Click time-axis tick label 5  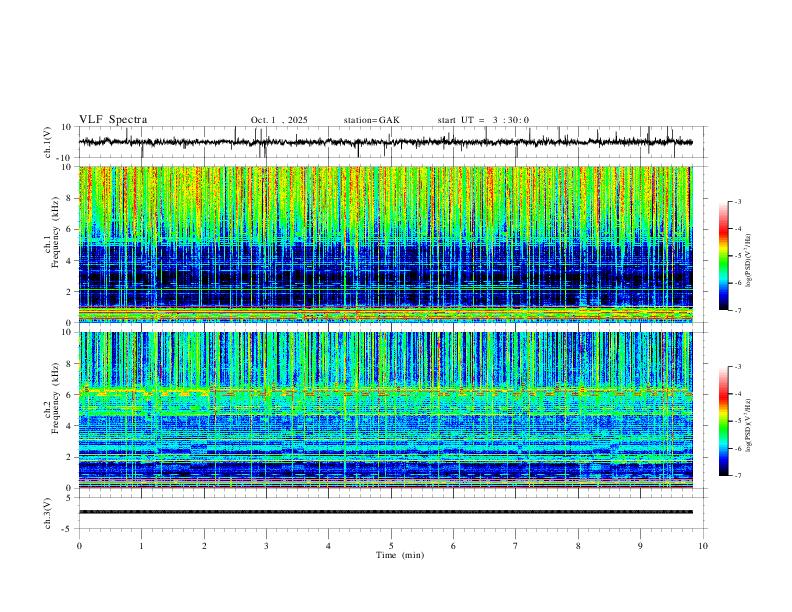pyautogui.click(x=391, y=546)
